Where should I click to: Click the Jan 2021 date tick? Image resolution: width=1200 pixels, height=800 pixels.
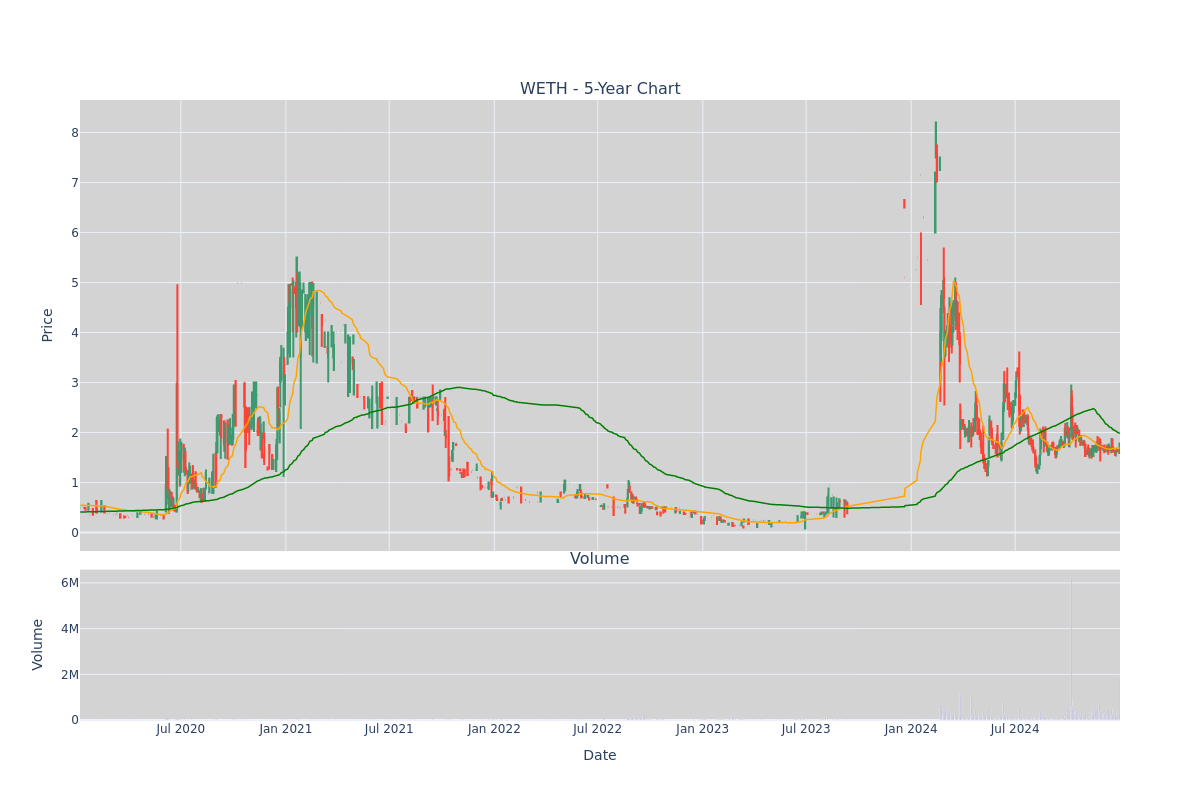286,729
